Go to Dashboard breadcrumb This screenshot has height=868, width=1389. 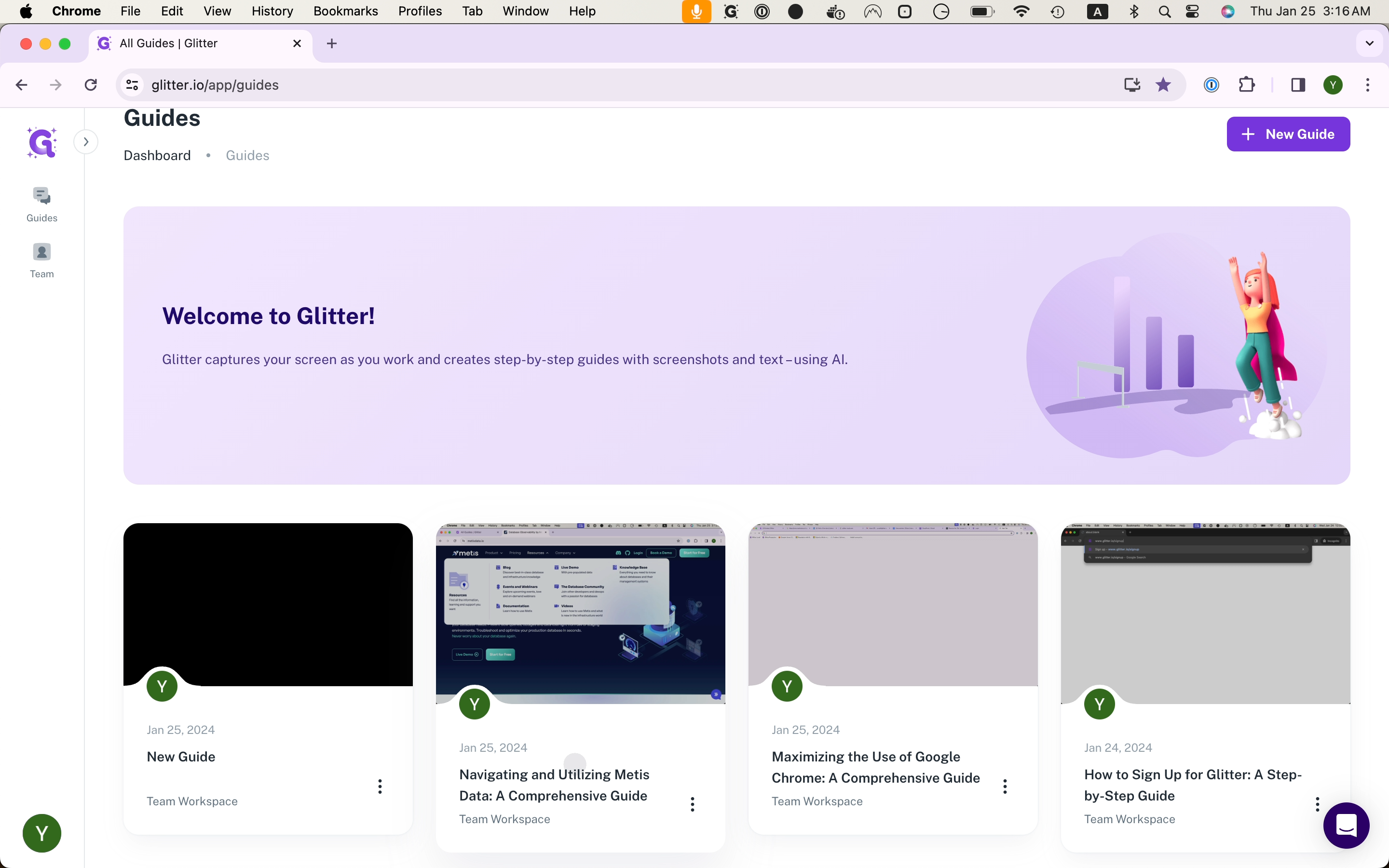click(157, 156)
